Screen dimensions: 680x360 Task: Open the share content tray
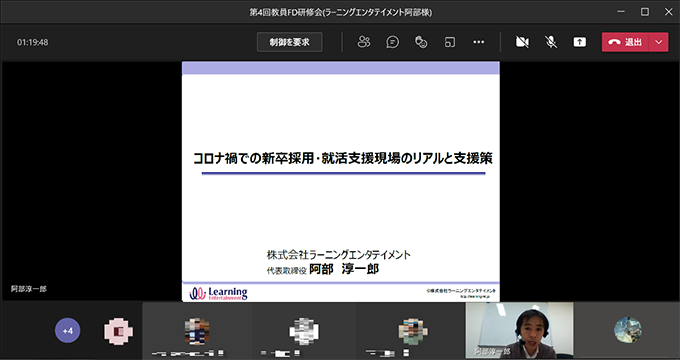579,42
